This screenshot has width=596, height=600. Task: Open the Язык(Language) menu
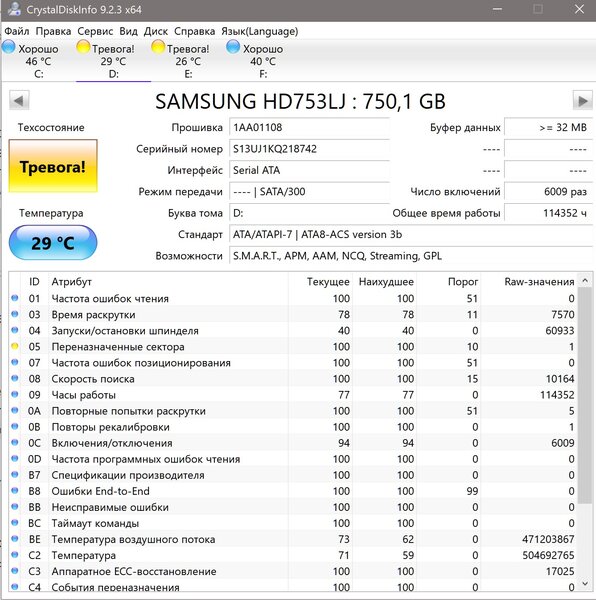(x=259, y=31)
